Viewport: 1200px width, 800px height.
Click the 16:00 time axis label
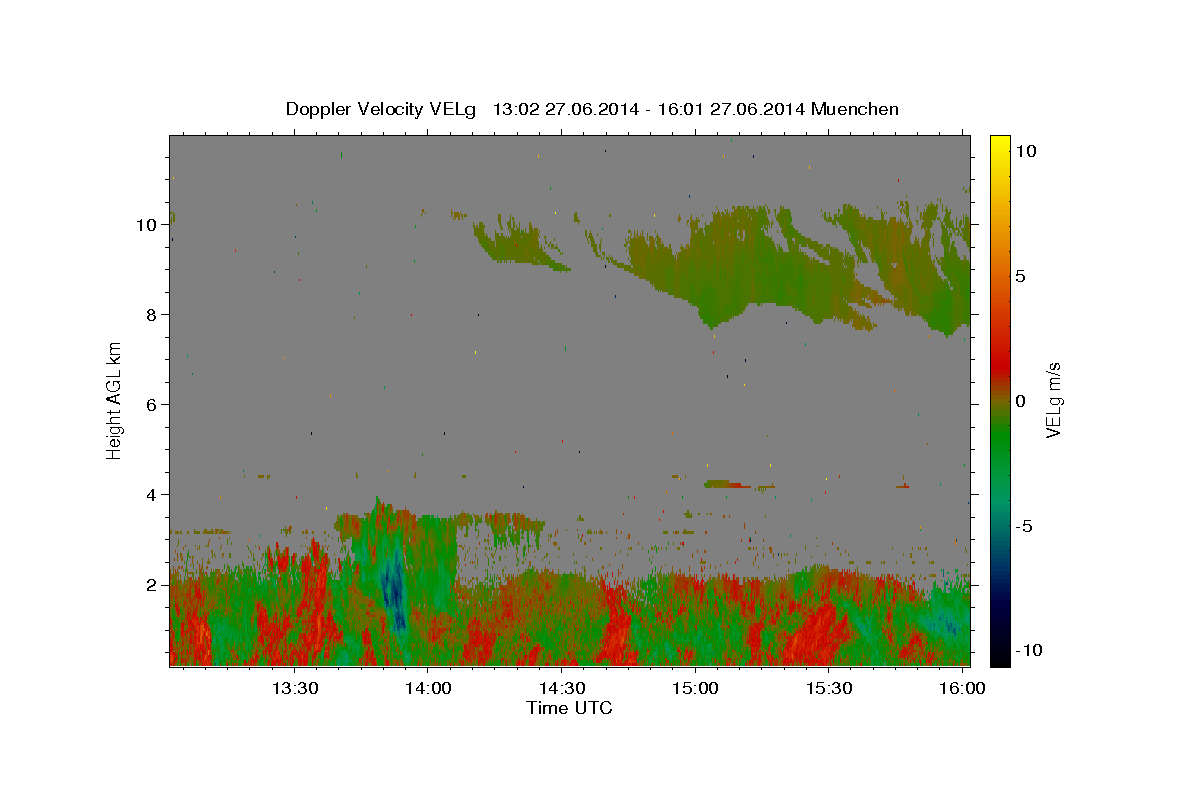(962, 689)
